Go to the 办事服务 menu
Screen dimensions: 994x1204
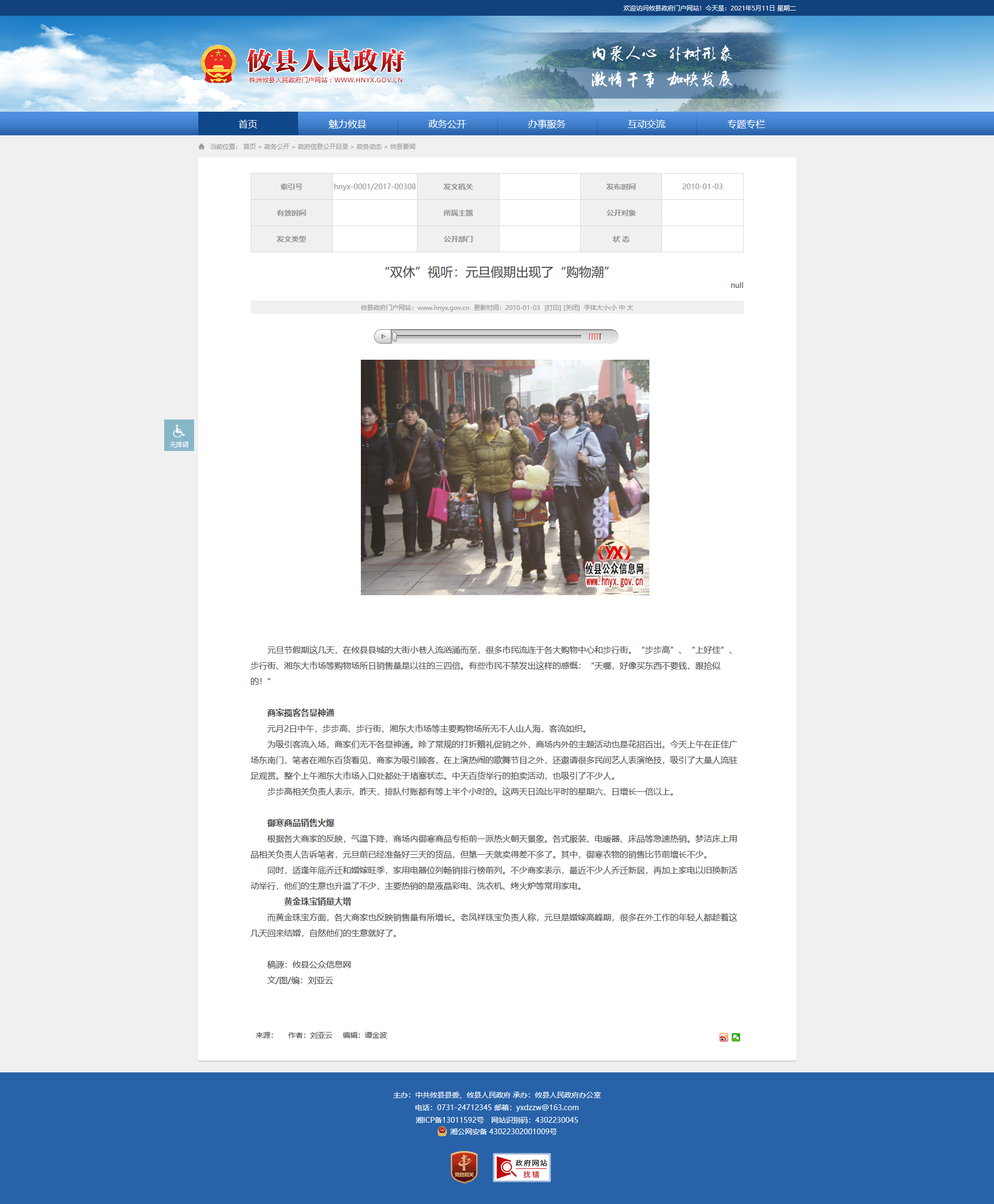(546, 124)
